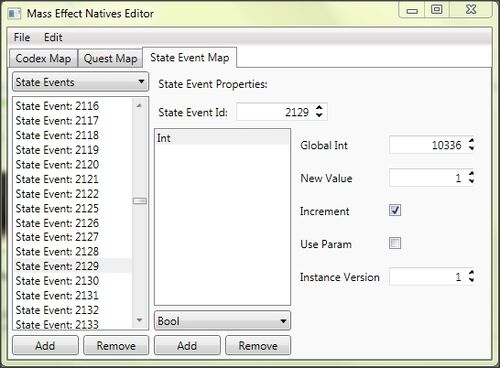Switch to the Codex Map tab
Image resolution: width=500 pixels, height=368 pixels.
pos(43,58)
